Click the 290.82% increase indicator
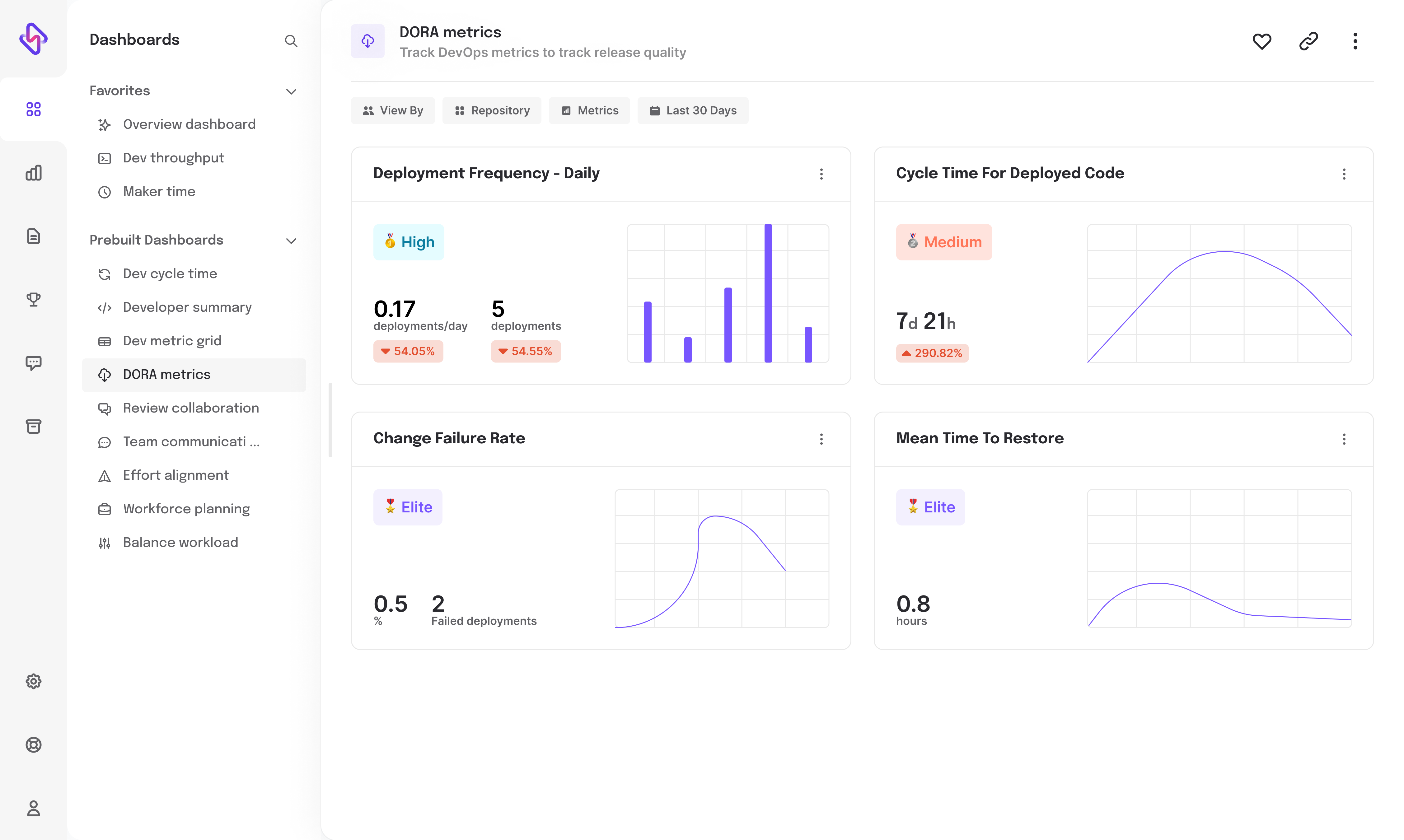The height and width of the screenshot is (840, 1404). tap(932, 352)
